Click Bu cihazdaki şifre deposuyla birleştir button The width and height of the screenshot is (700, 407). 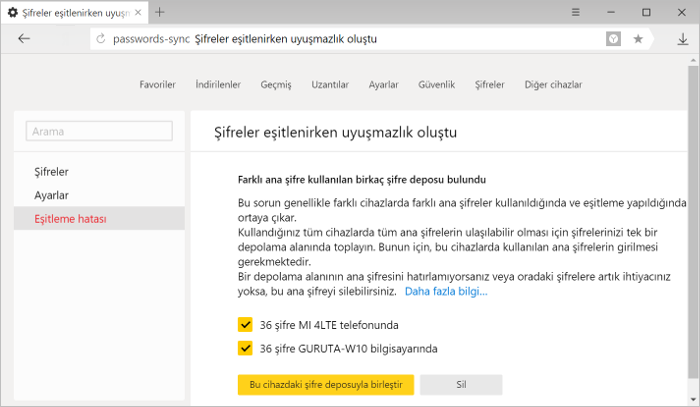click(326, 385)
